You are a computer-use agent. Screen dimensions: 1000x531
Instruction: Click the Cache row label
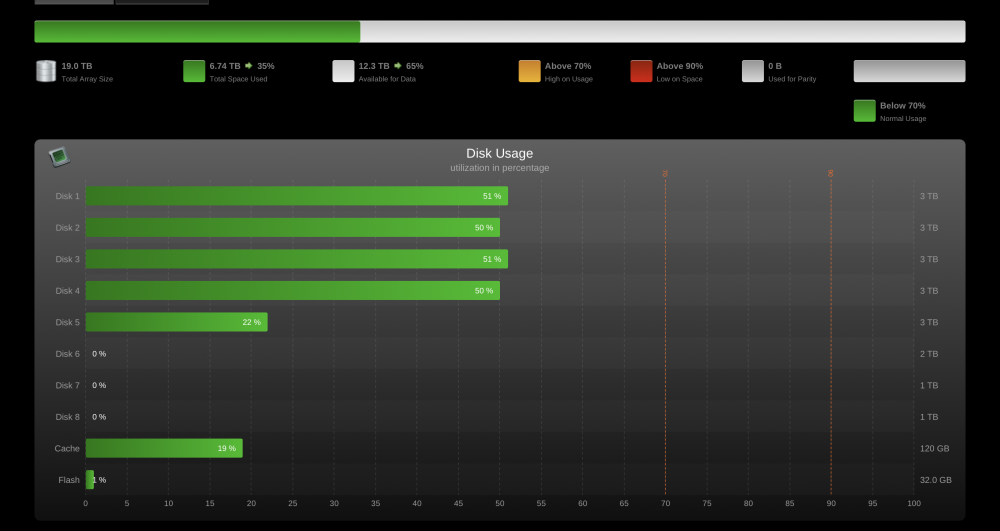click(67, 448)
